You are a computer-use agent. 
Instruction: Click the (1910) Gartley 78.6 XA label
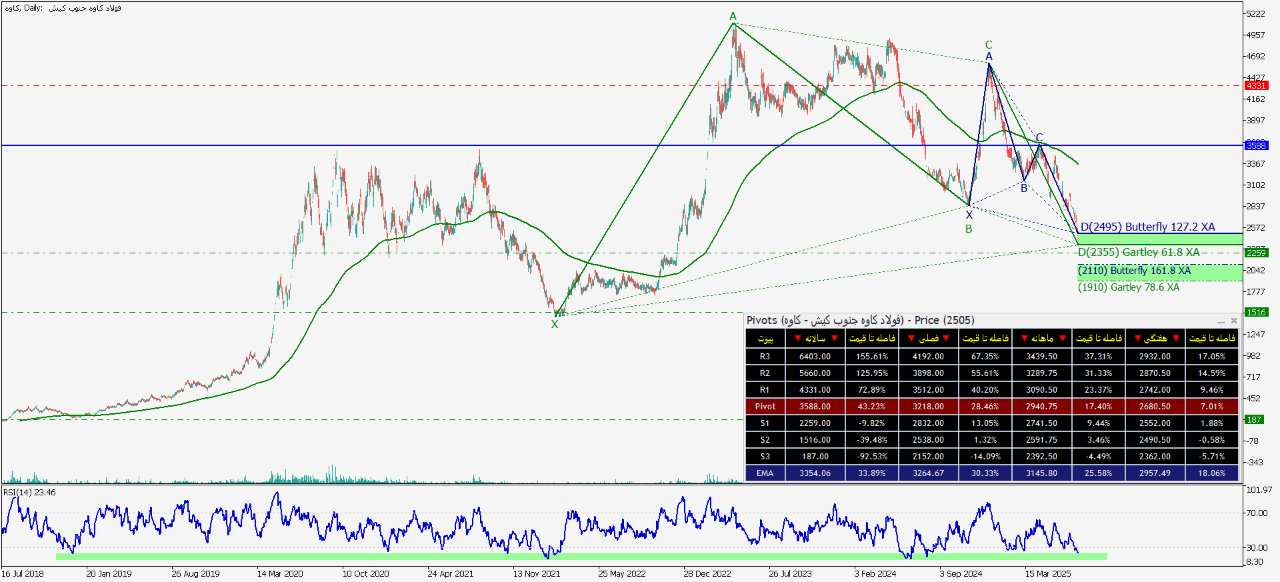(1128, 287)
